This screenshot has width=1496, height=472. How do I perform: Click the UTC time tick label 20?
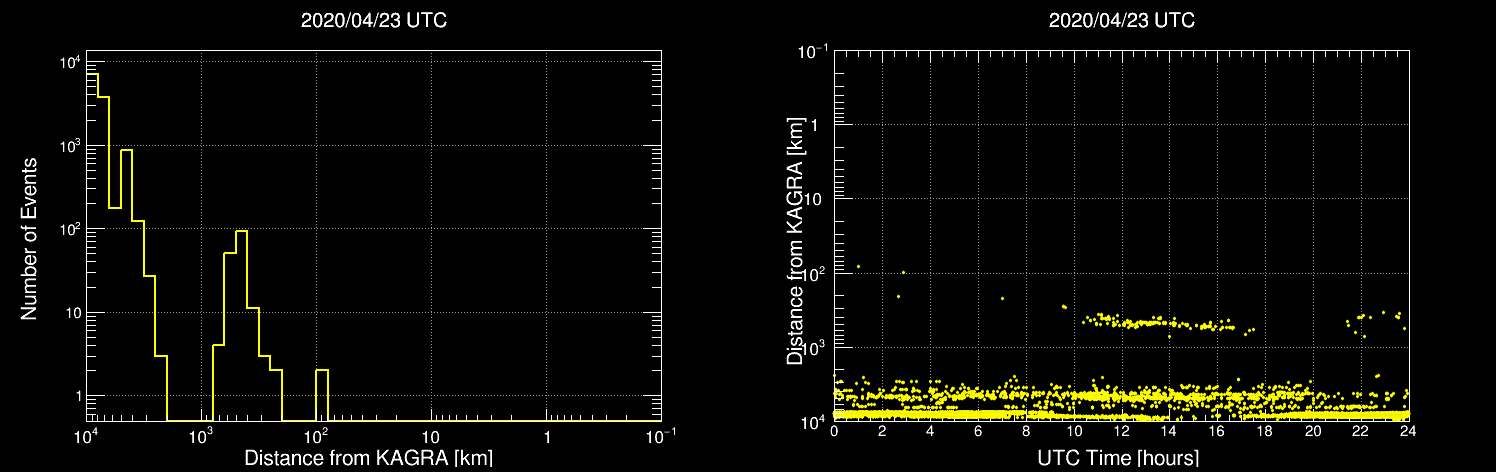coord(1313,431)
